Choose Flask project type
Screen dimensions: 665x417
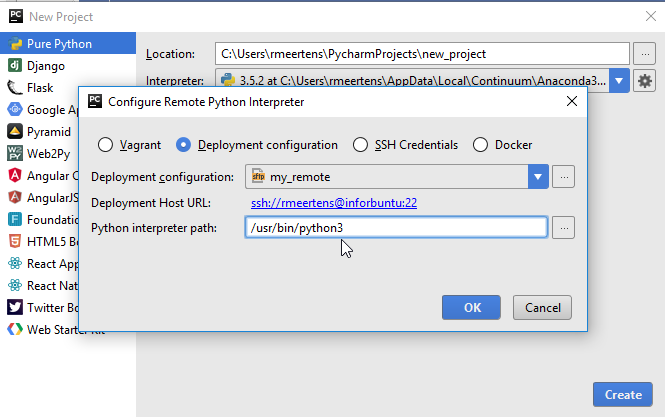click(40, 88)
